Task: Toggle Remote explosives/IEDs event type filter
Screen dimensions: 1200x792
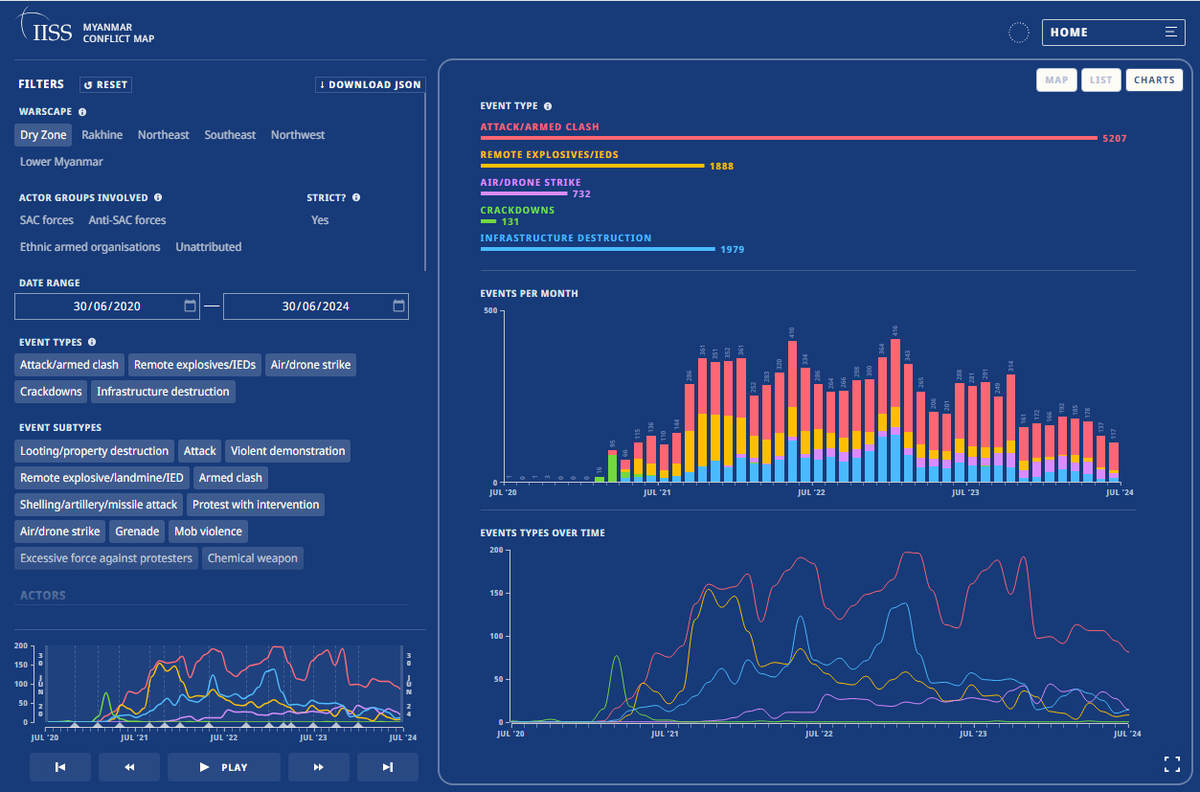Action: (x=195, y=365)
